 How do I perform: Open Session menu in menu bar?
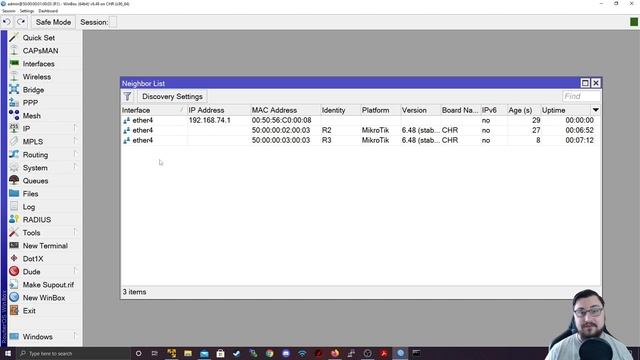pyautogui.click(x=9, y=11)
